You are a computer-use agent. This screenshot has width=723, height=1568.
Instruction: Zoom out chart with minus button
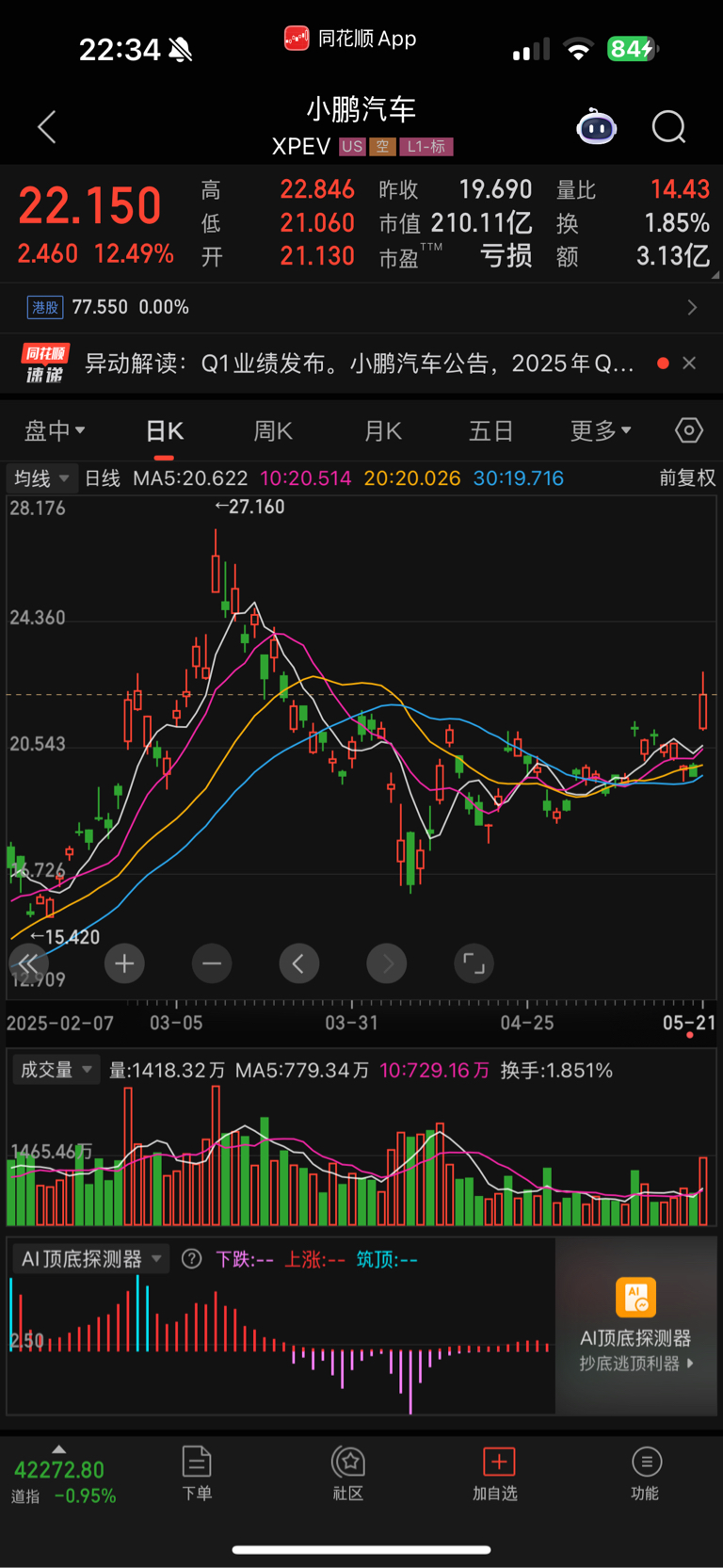(212, 963)
